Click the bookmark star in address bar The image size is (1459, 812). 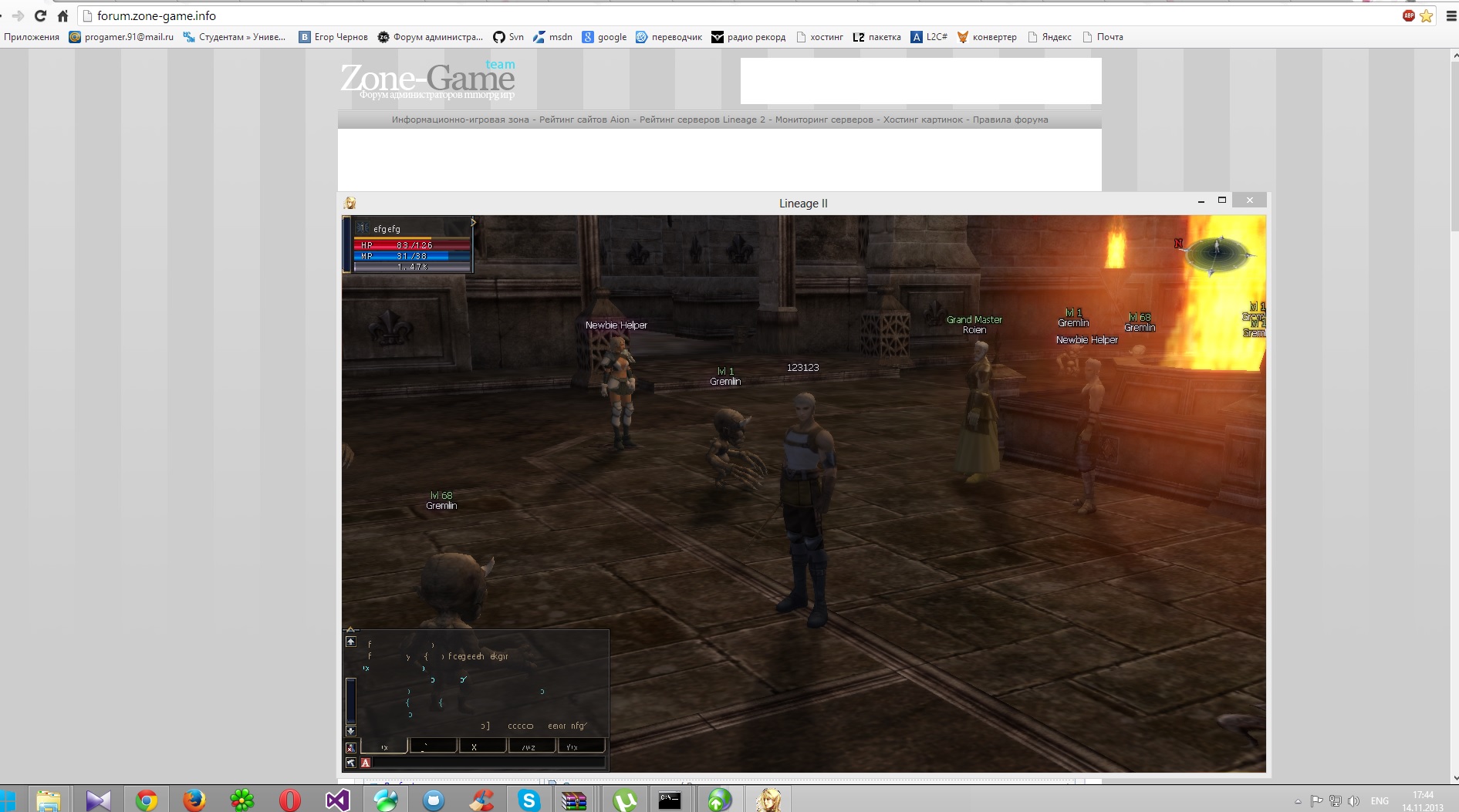click(1427, 15)
